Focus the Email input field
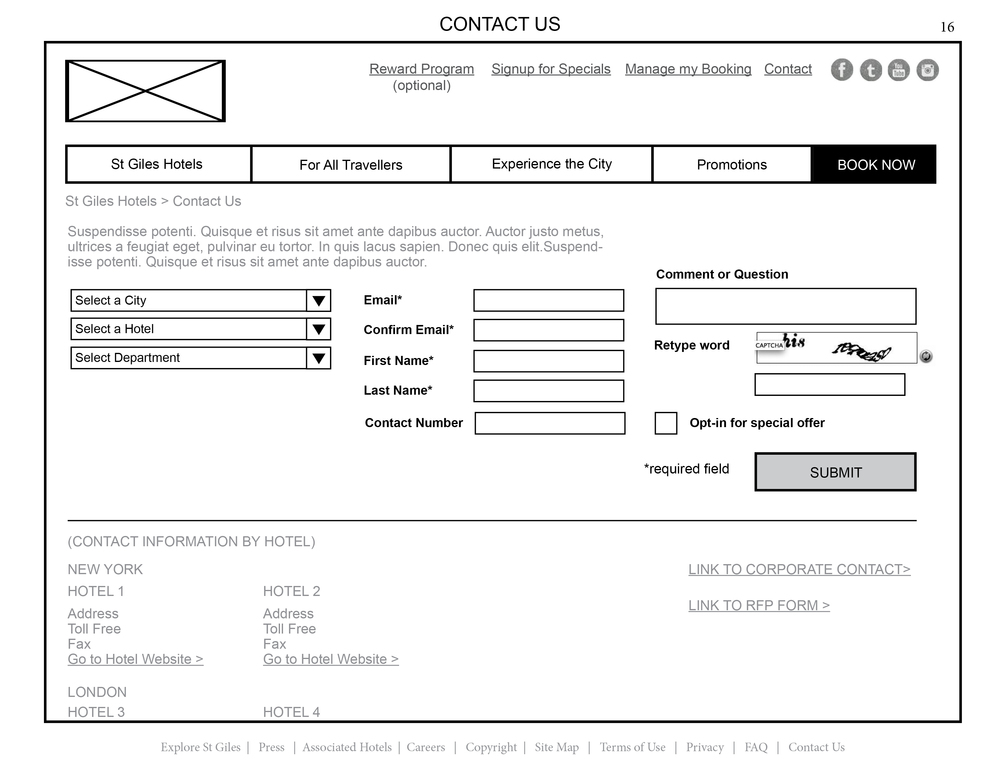1000x773 pixels. pos(548,300)
